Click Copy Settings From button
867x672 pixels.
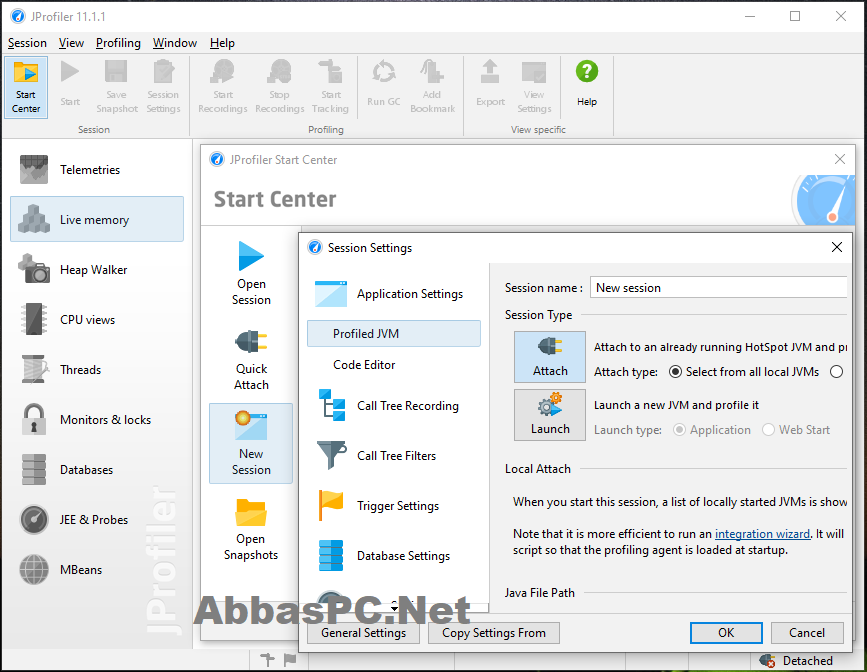tap(494, 633)
